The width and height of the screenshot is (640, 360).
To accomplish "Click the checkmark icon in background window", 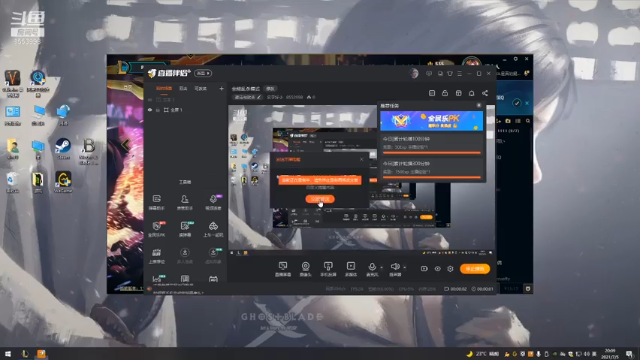I will pos(517,103).
